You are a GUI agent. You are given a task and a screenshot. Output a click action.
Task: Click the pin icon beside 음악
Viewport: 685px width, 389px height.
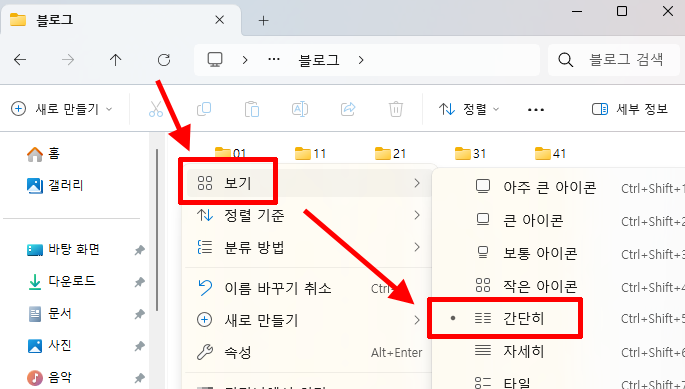[x=139, y=378]
